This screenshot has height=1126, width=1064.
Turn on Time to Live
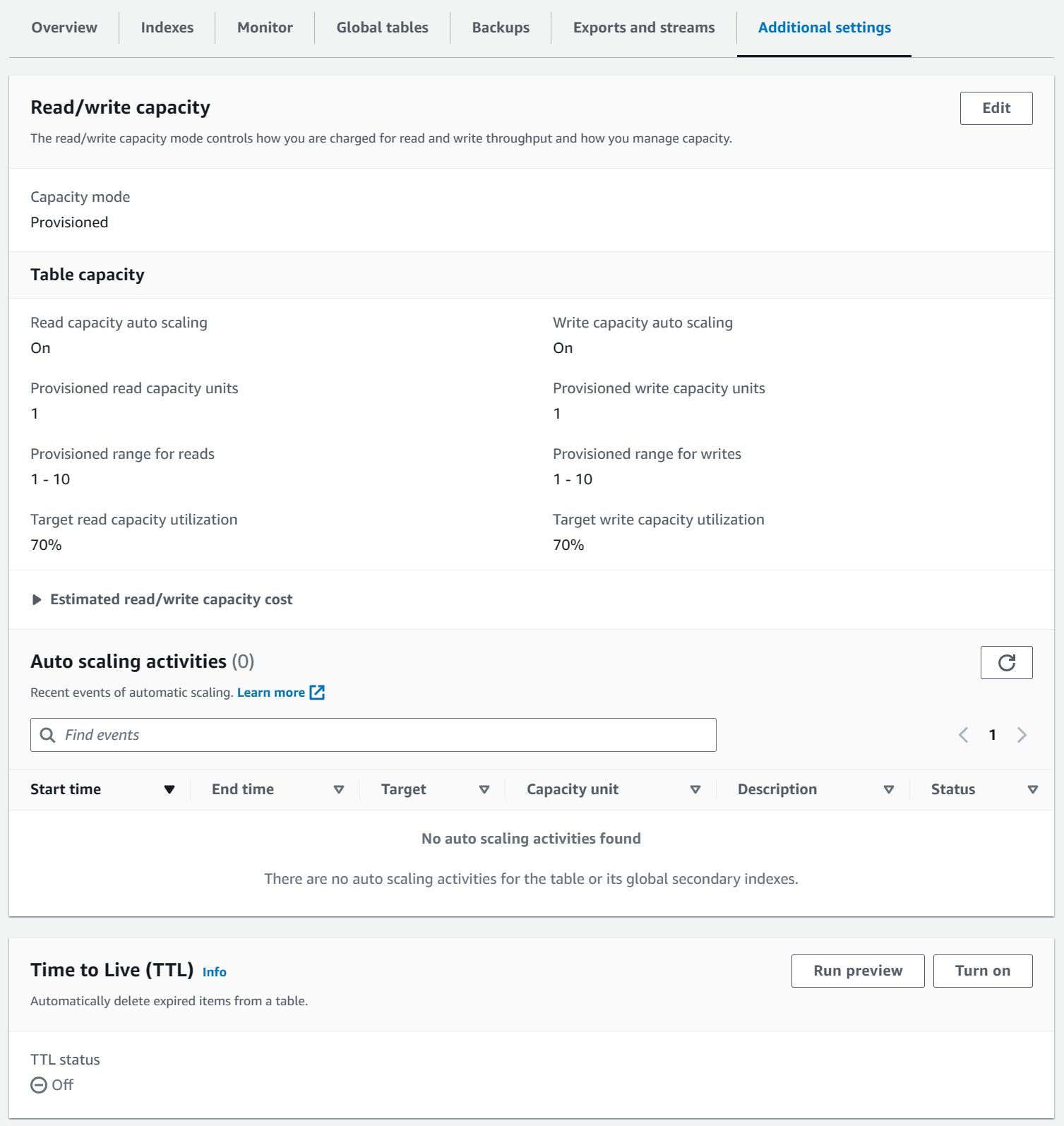[982, 971]
